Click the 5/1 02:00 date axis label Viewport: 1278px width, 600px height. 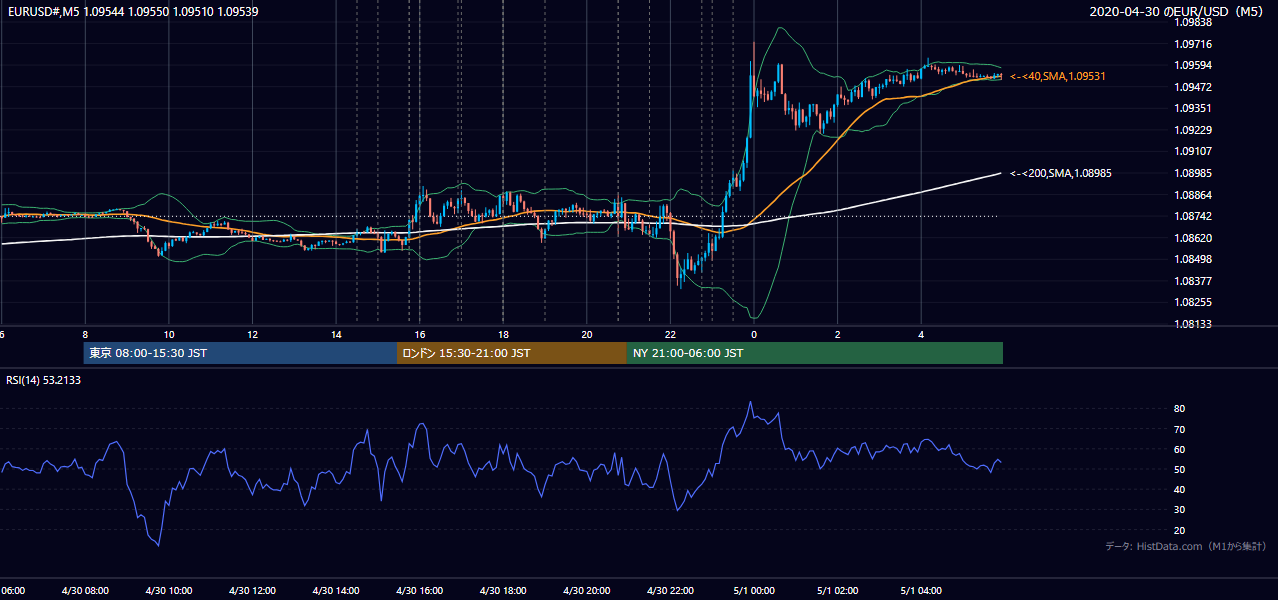pos(837,591)
